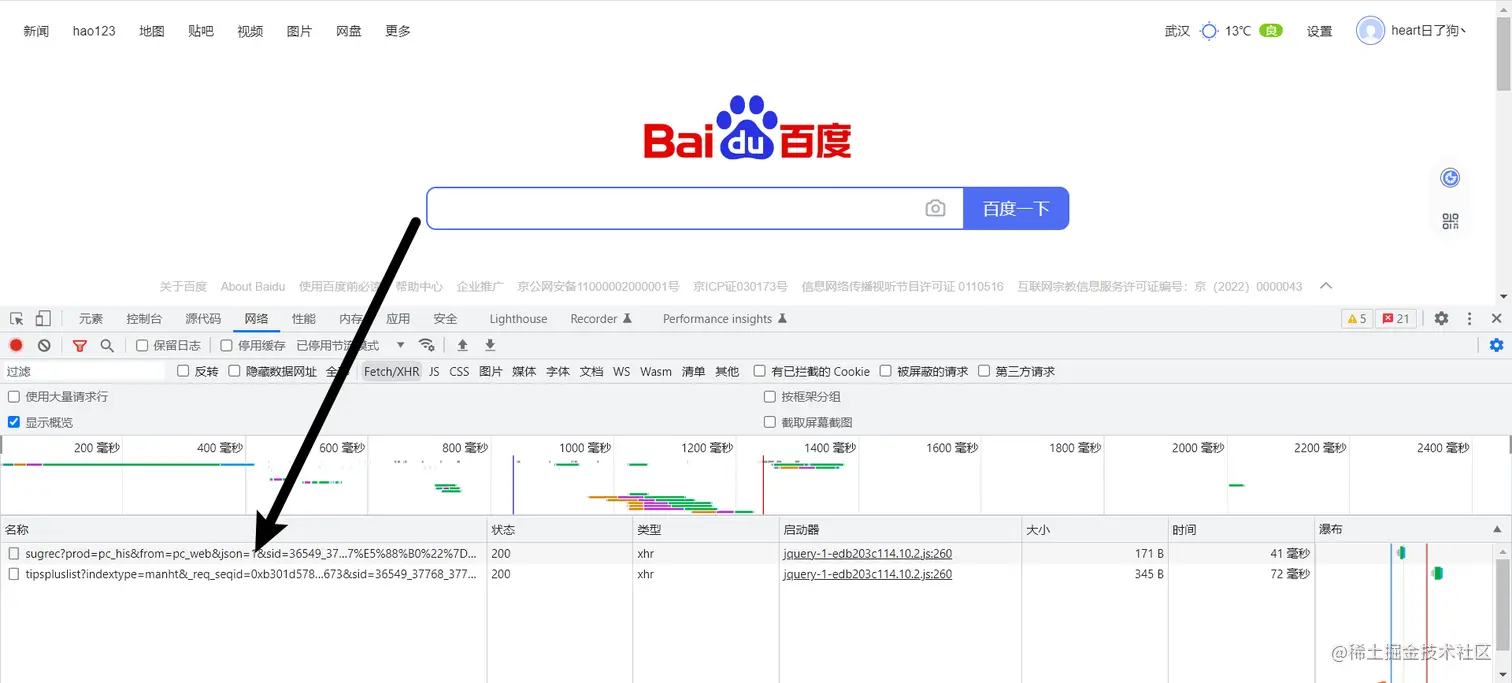
Task: Open network search magnifier icon
Action: 107,345
